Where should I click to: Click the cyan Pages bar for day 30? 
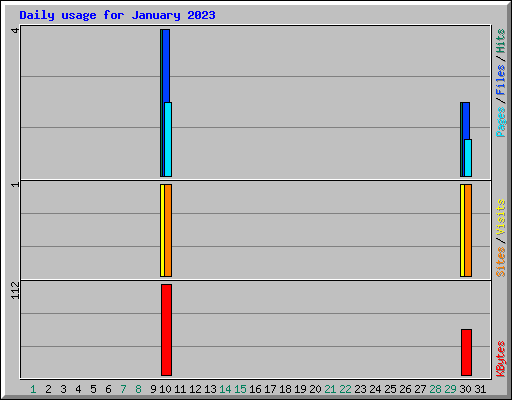point(468,158)
